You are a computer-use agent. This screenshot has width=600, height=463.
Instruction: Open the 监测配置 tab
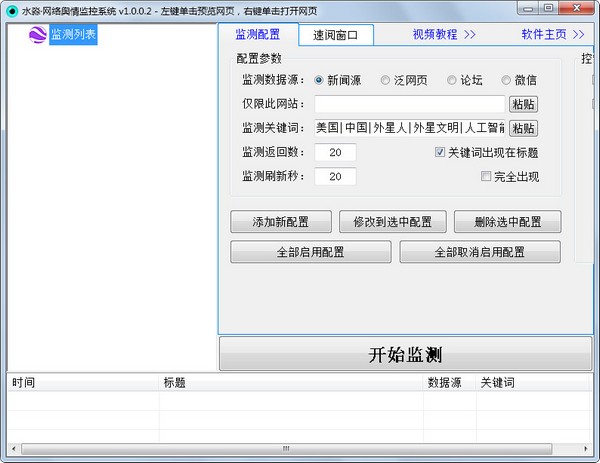[258, 34]
